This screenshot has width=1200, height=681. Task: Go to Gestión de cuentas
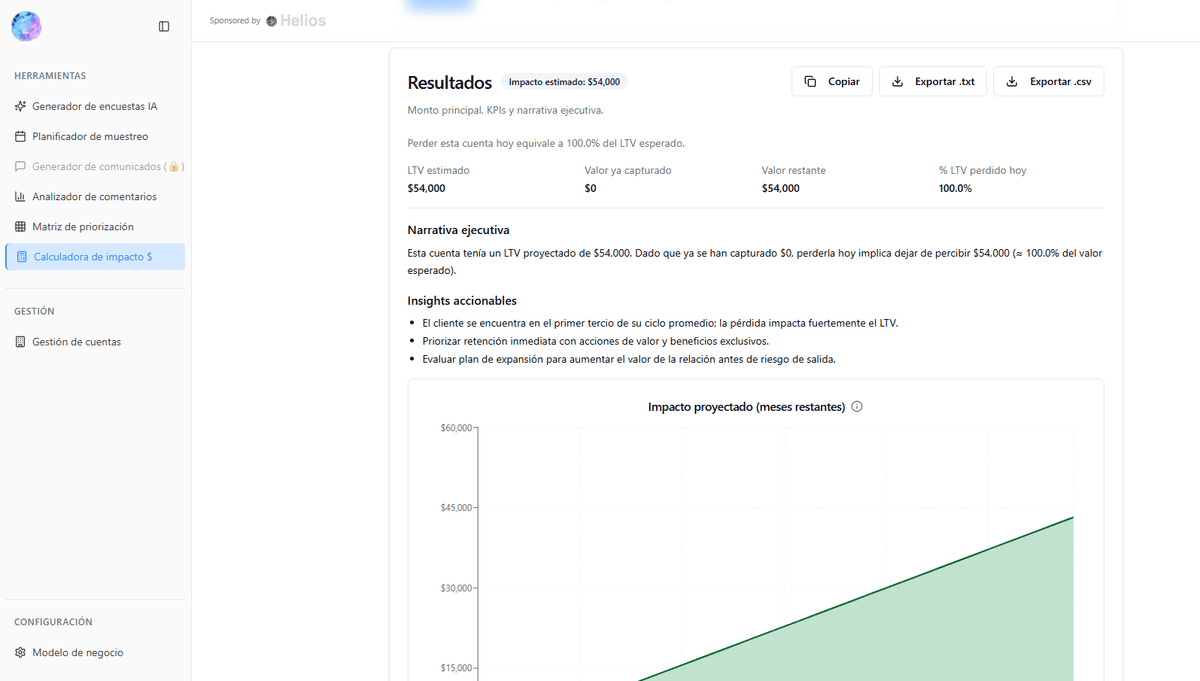click(76, 342)
